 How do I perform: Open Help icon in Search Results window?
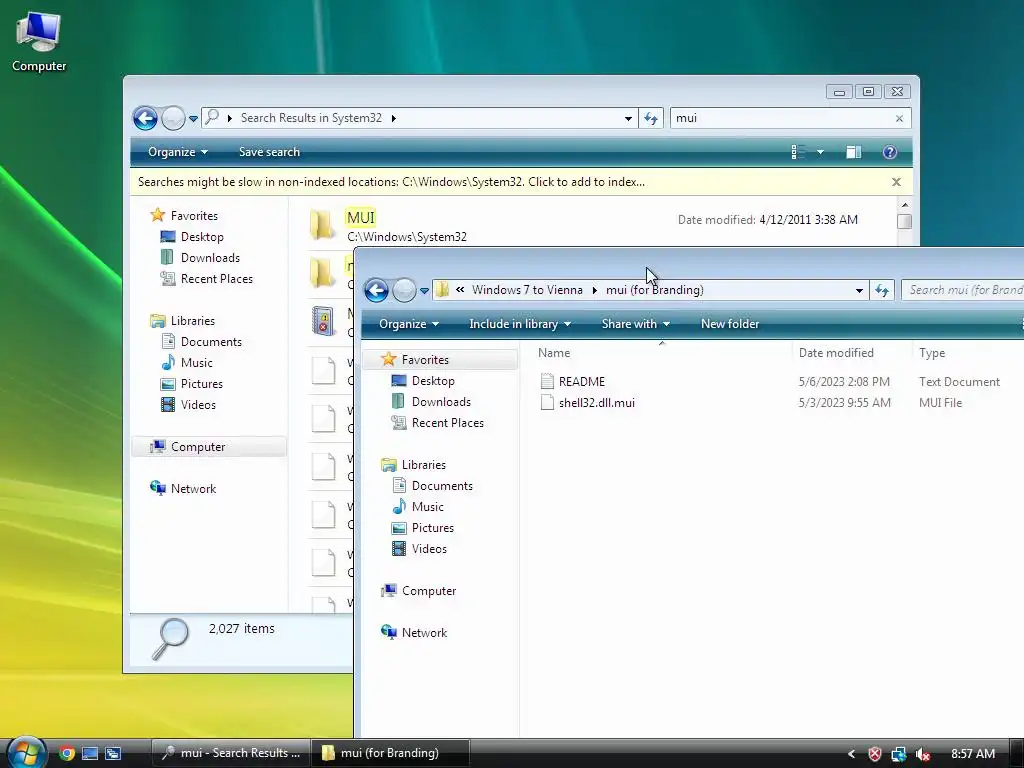click(889, 152)
